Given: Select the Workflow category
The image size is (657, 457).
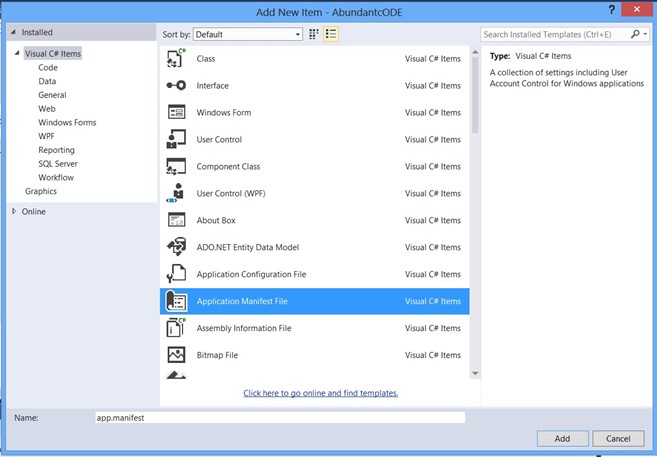Looking at the screenshot, I should tap(56, 177).
